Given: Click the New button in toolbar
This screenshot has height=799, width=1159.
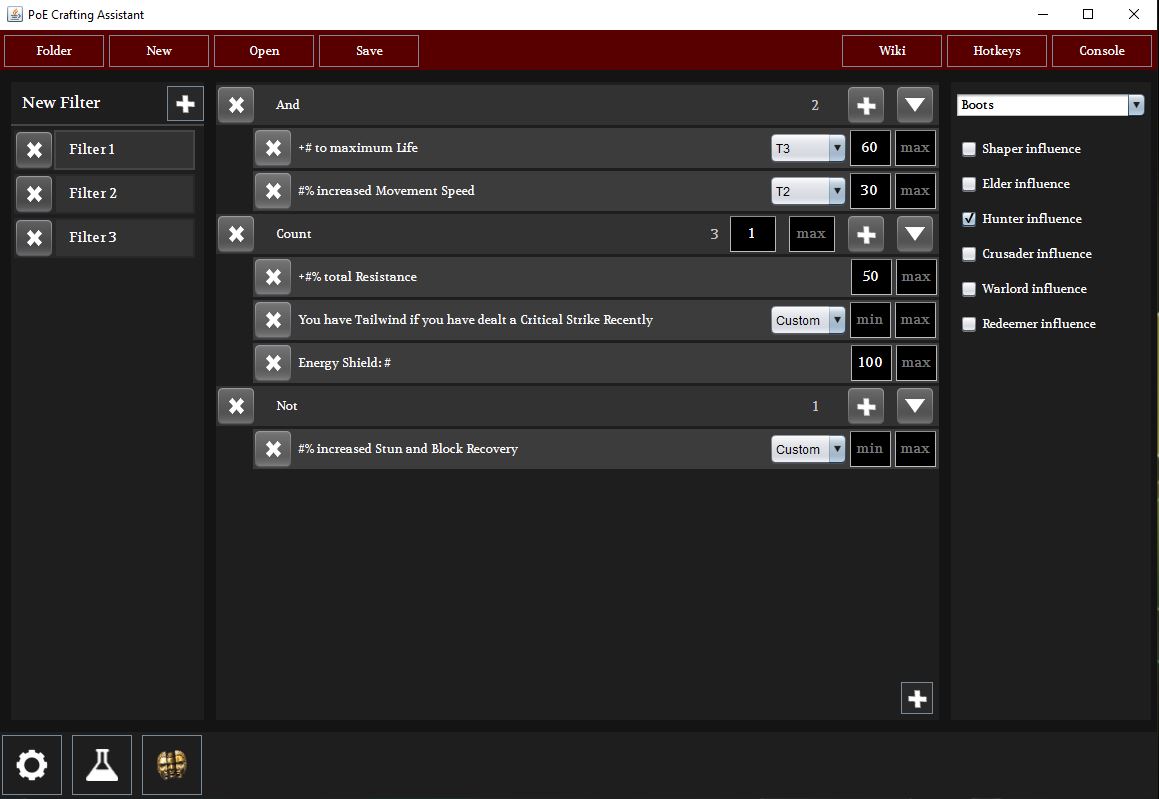Looking at the screenshot, I should [x=159, y=51].
